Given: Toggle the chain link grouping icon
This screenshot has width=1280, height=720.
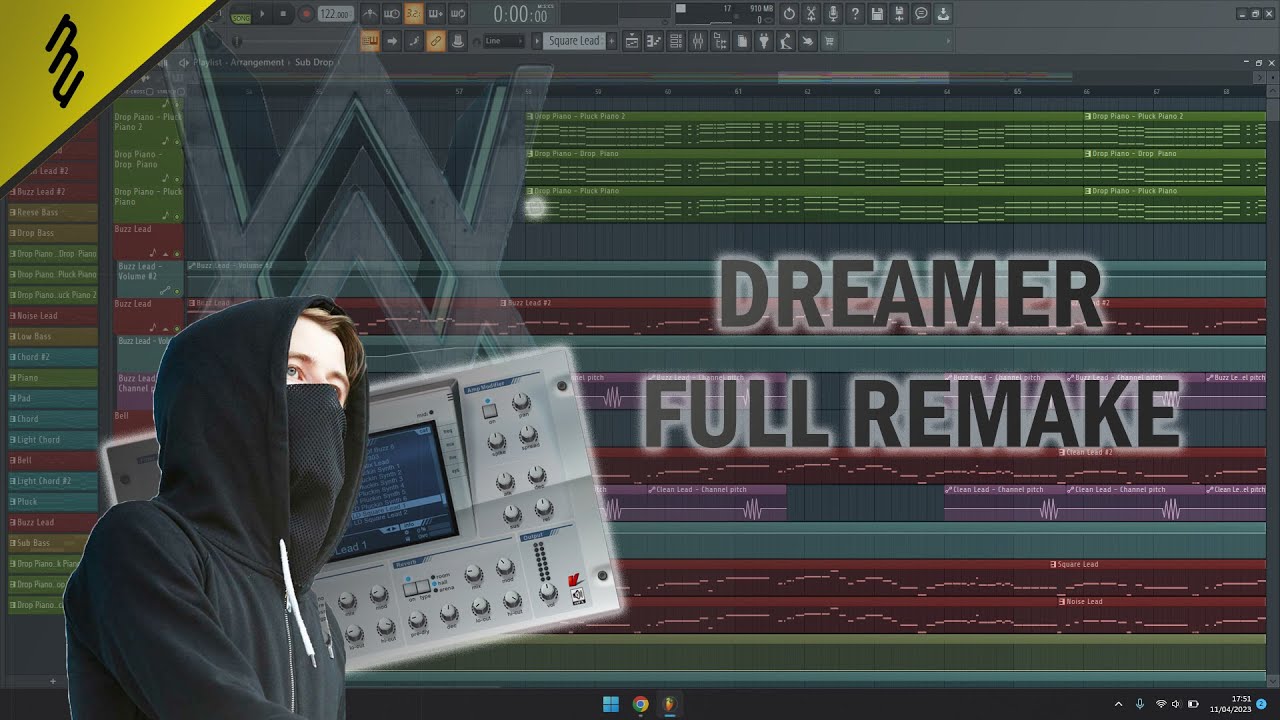Looking at the screenshot, I should point(436,41).
